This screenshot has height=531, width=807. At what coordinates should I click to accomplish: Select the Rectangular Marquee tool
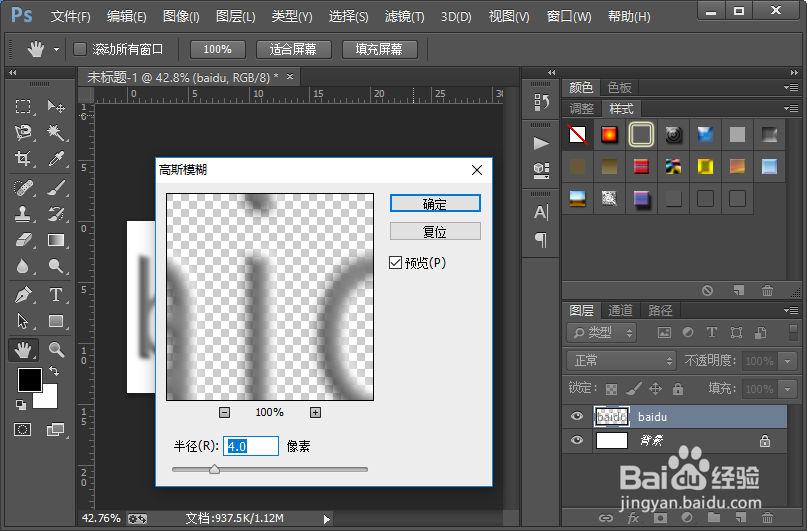coord(23,107)
